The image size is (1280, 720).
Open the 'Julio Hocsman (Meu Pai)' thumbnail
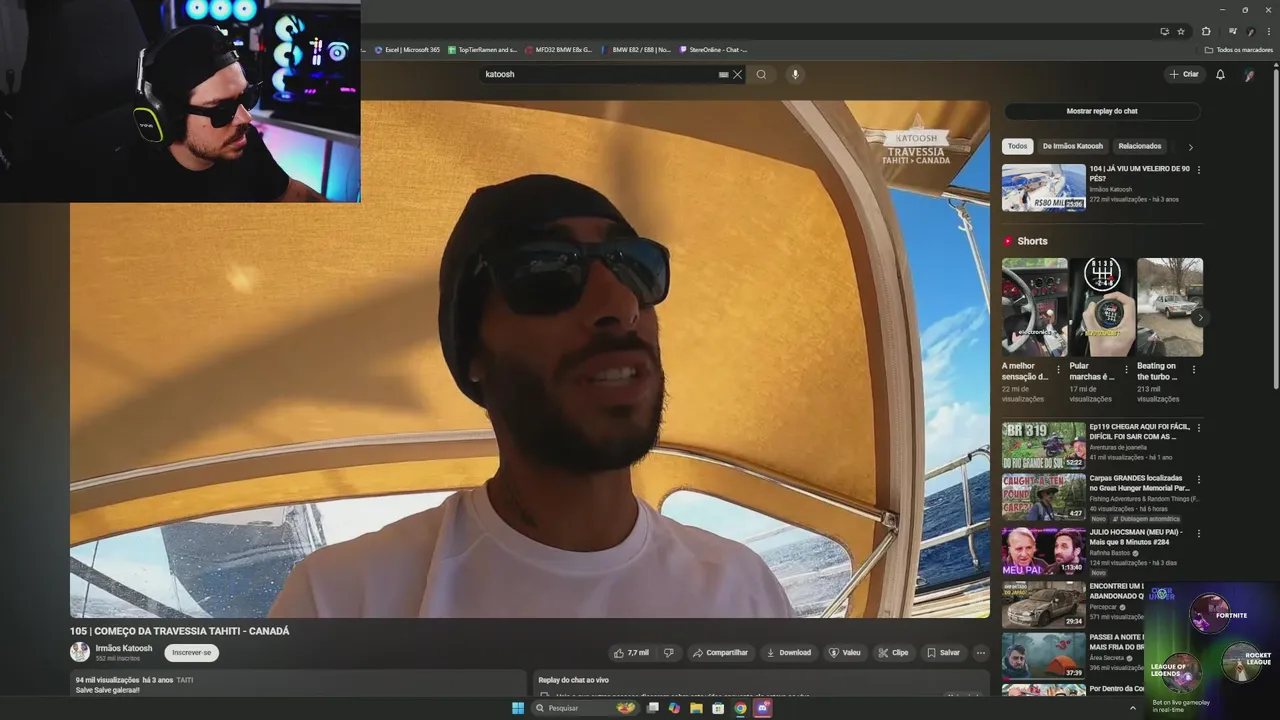pos(1044,550)
